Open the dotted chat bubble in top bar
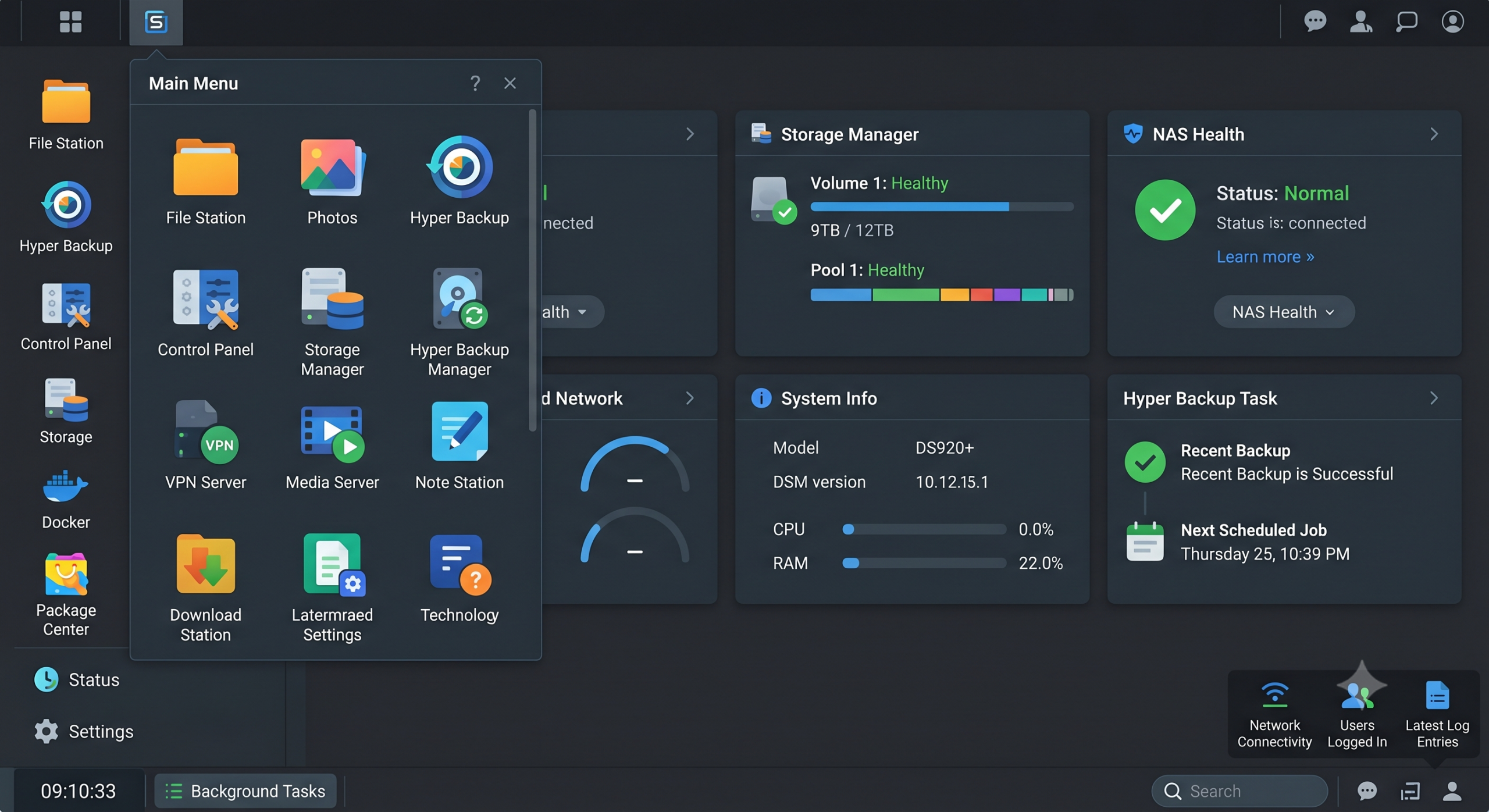This screenshot has height=812, width=1489. pos(1315,22)
